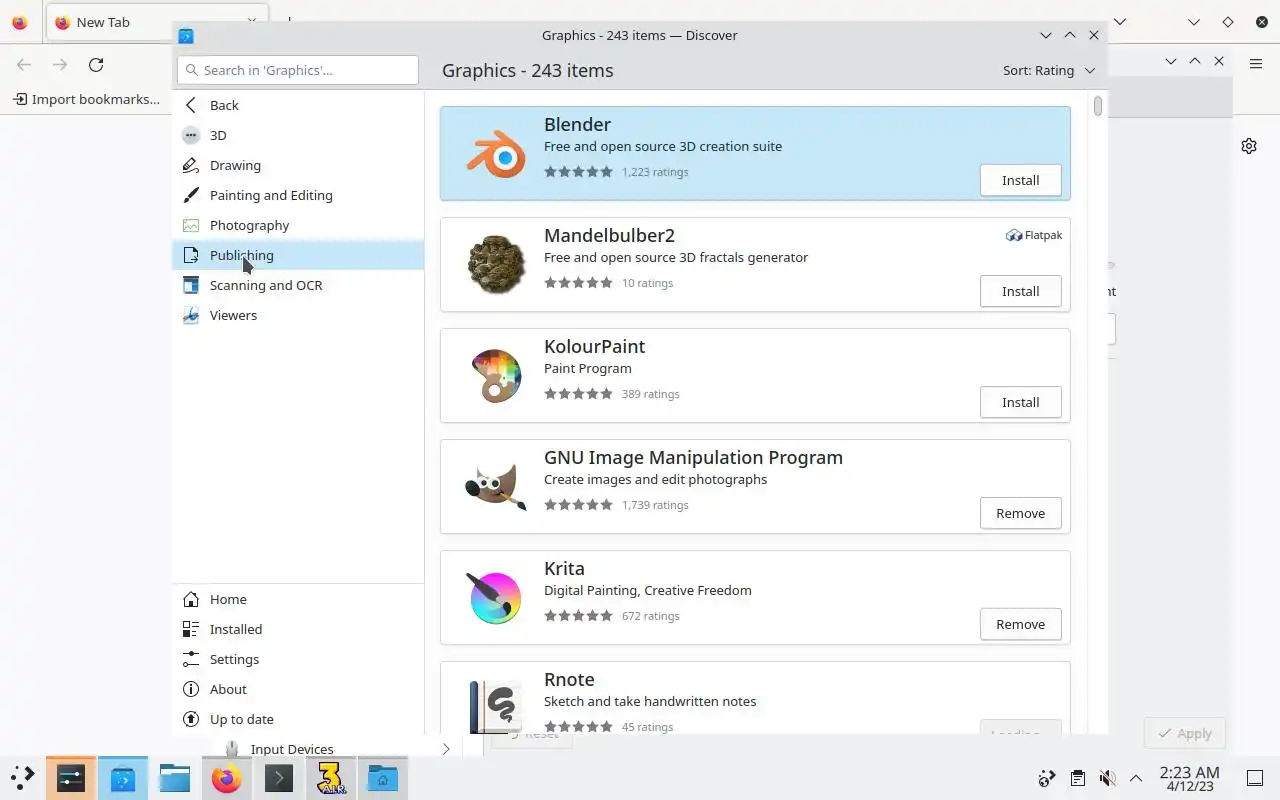Reload the page in Firefox
The width and height of the screenshot is (1280, 800).
point(96,65)
